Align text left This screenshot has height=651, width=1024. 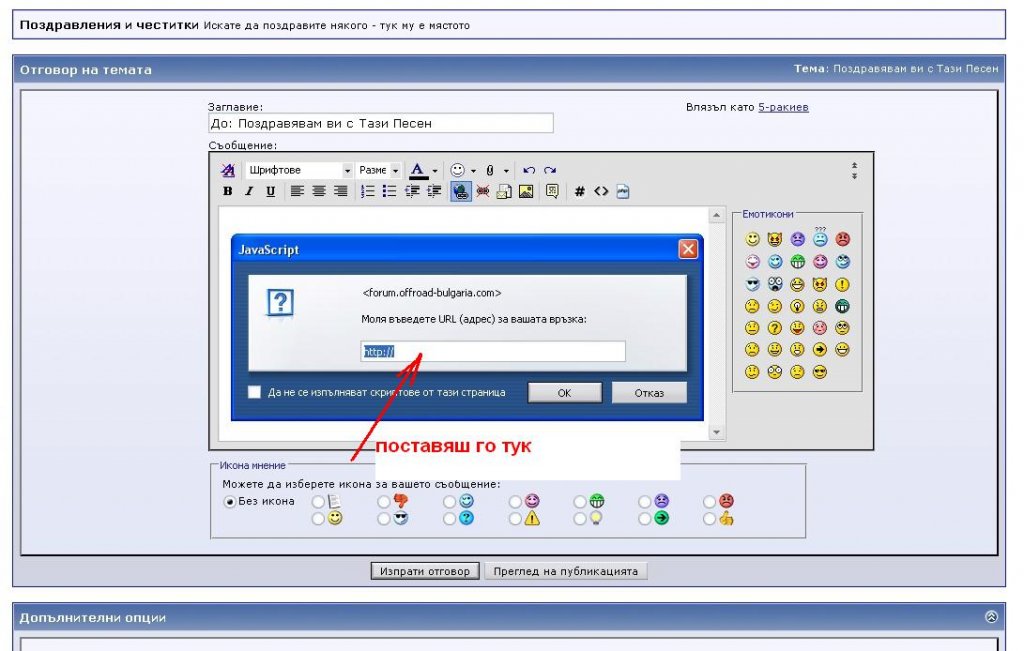pos(297,191)
